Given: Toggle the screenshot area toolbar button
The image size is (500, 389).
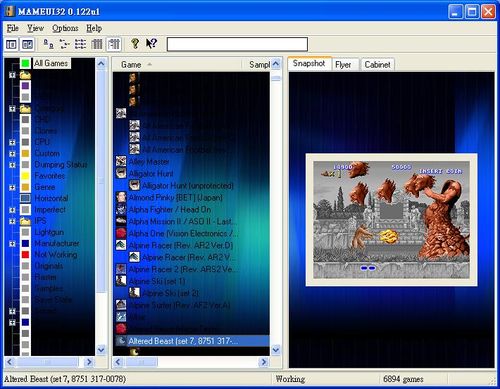Looking at the screenshot, I should [27, 44].
